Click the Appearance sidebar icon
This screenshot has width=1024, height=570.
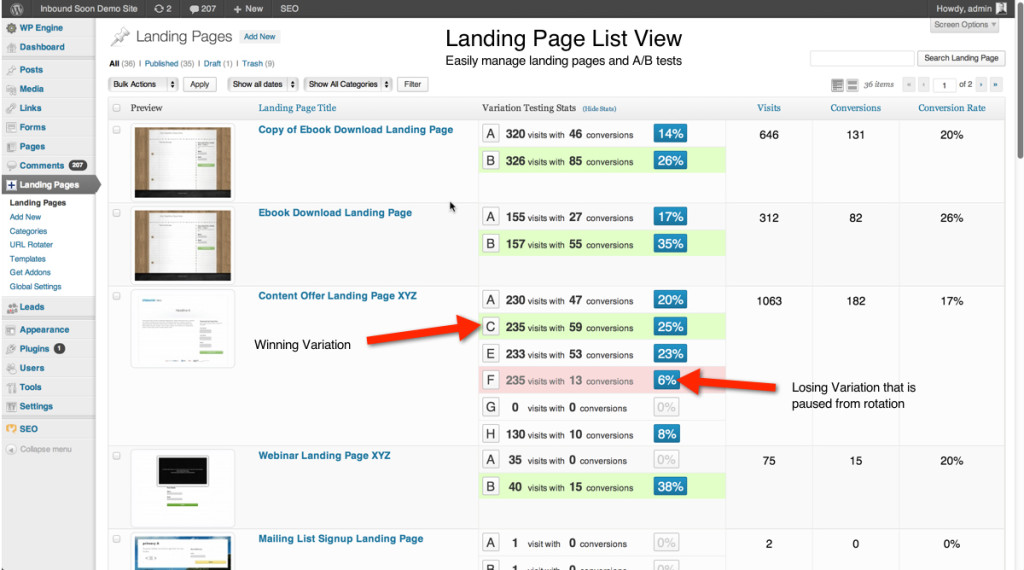[11, 330]
